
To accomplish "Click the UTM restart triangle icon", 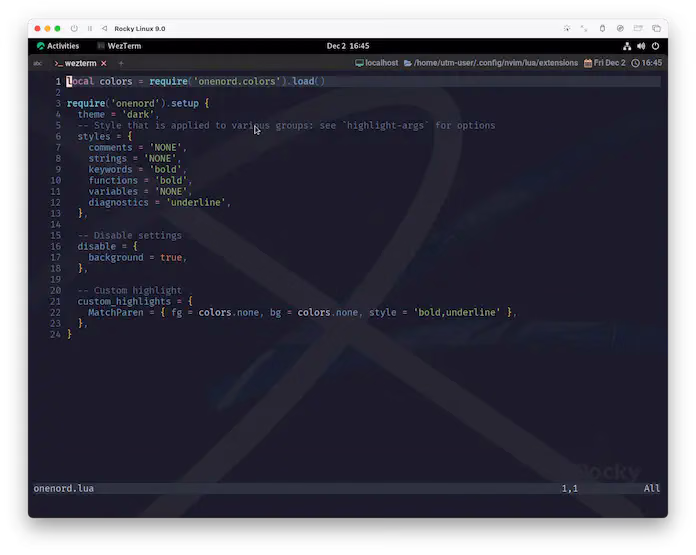I will tap(104, 28).
